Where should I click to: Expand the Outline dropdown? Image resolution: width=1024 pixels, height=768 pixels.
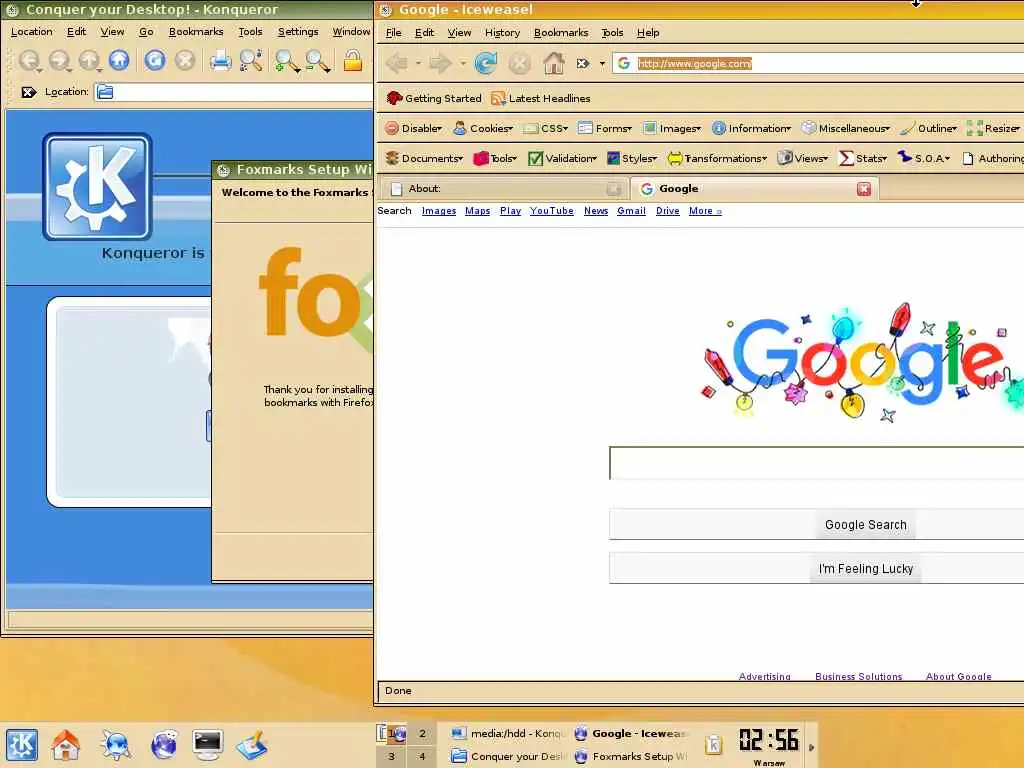[929, 129]
